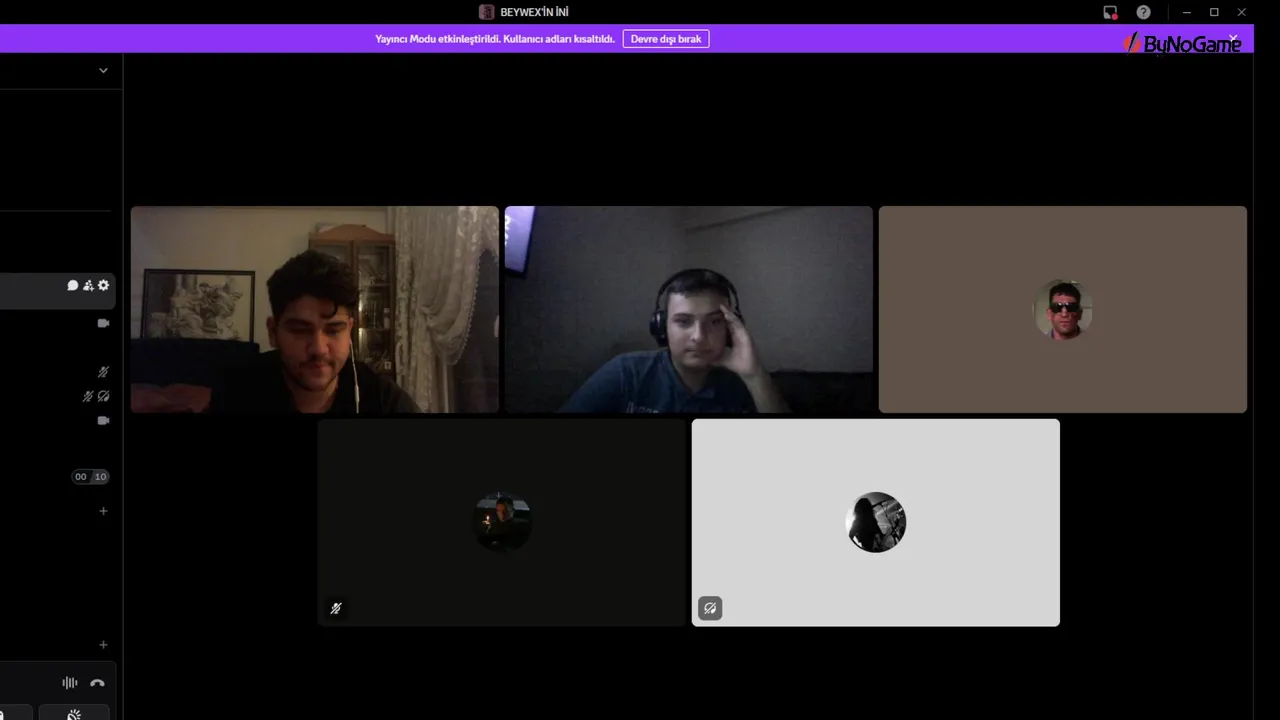The image size is (1280, 720).
Task: Expand the server header dropdown chevron
Action: point(103,71)
